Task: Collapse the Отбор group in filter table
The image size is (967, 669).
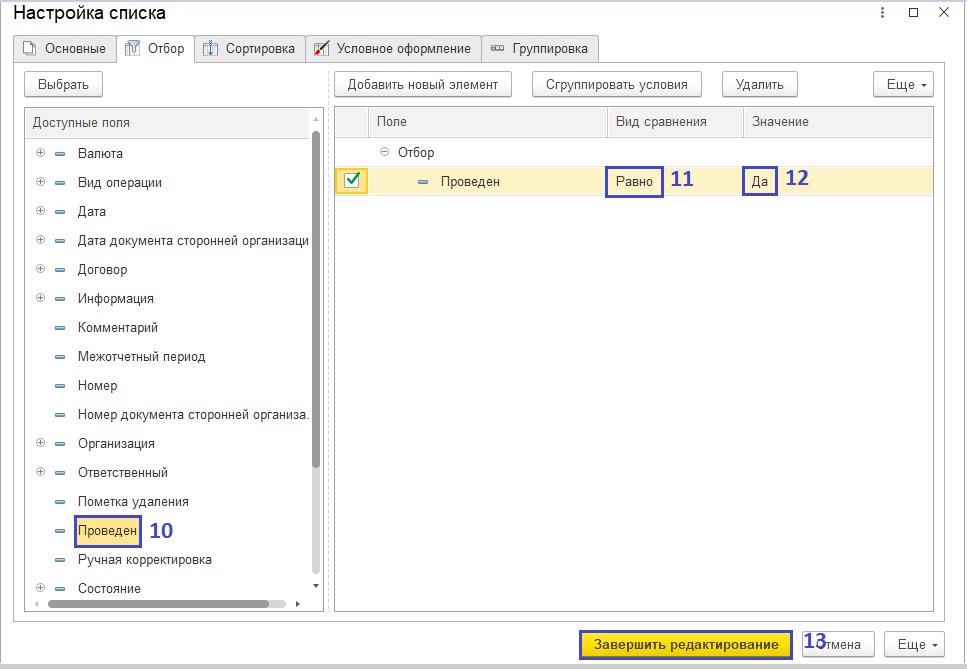Action: 385,152
